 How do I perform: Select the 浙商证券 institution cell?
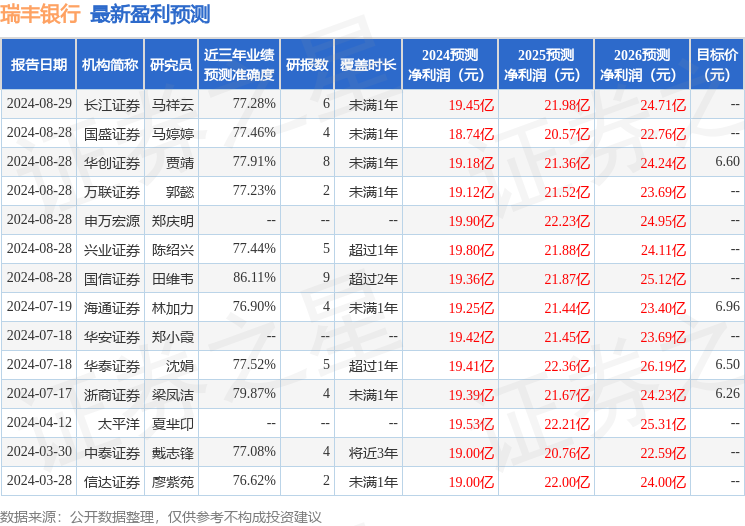[112, 395]
